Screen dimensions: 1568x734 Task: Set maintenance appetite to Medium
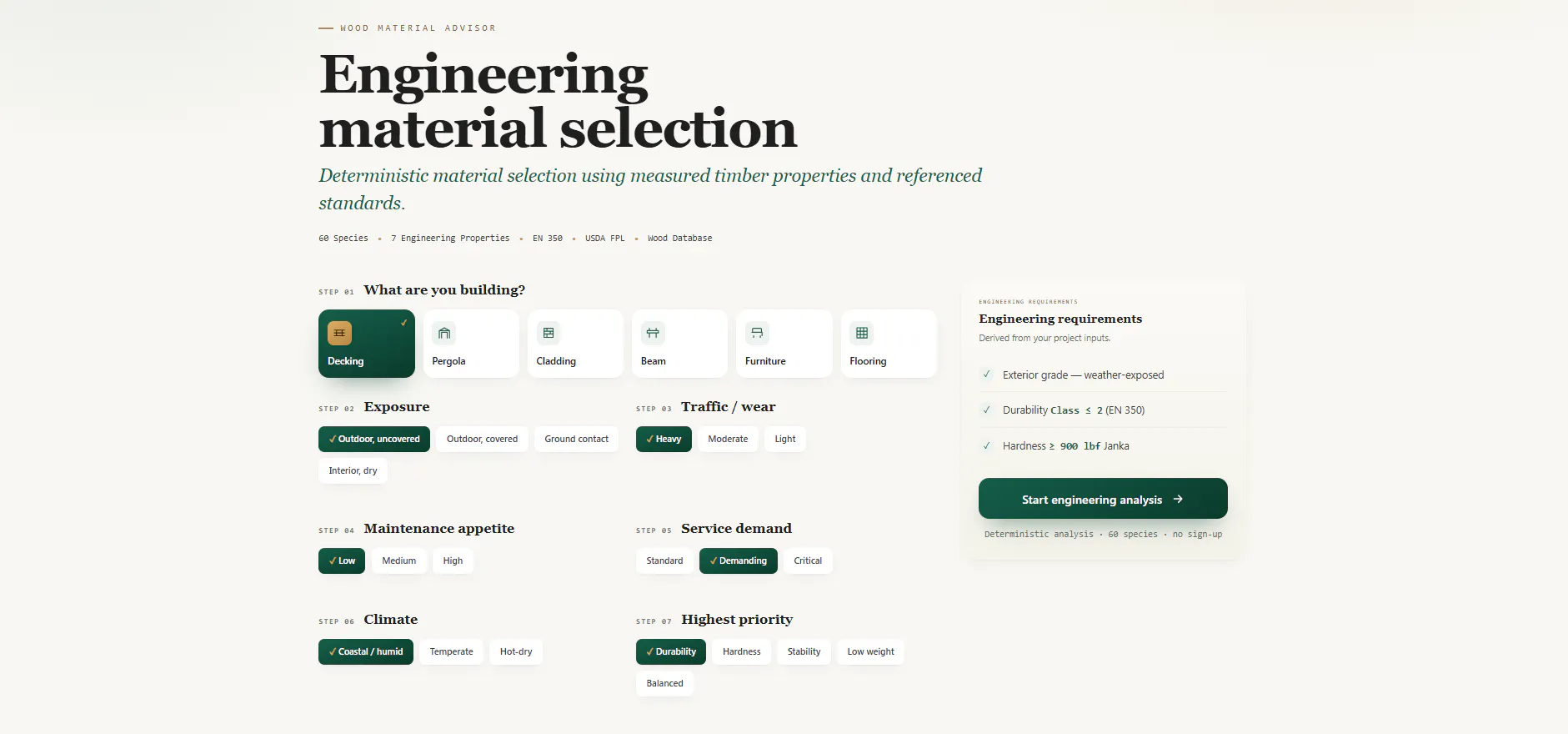[398, 561]
